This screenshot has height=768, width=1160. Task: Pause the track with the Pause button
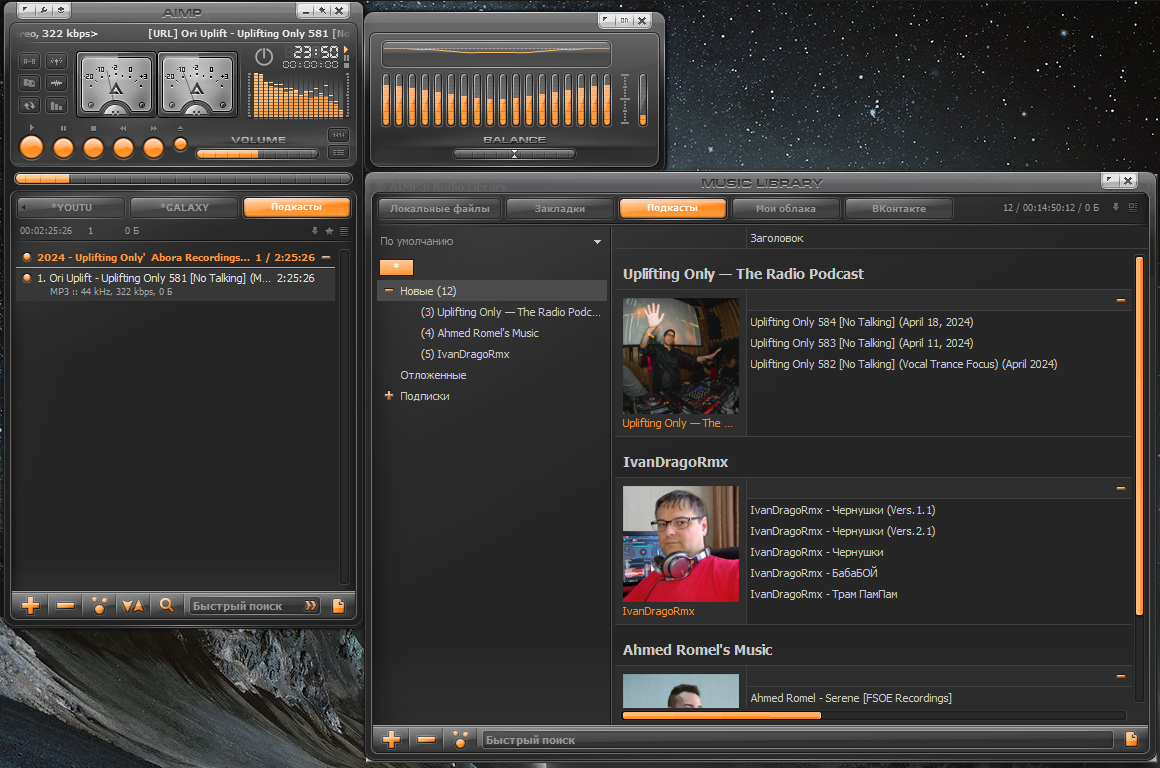point(64,149)
